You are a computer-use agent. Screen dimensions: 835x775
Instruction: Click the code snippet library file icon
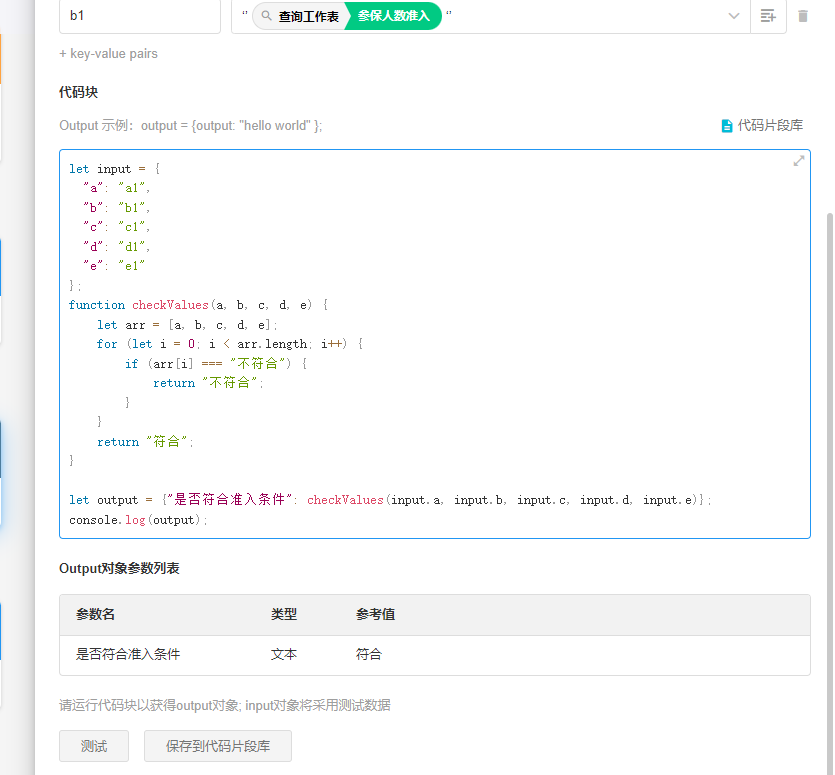(x=727, y=126)
